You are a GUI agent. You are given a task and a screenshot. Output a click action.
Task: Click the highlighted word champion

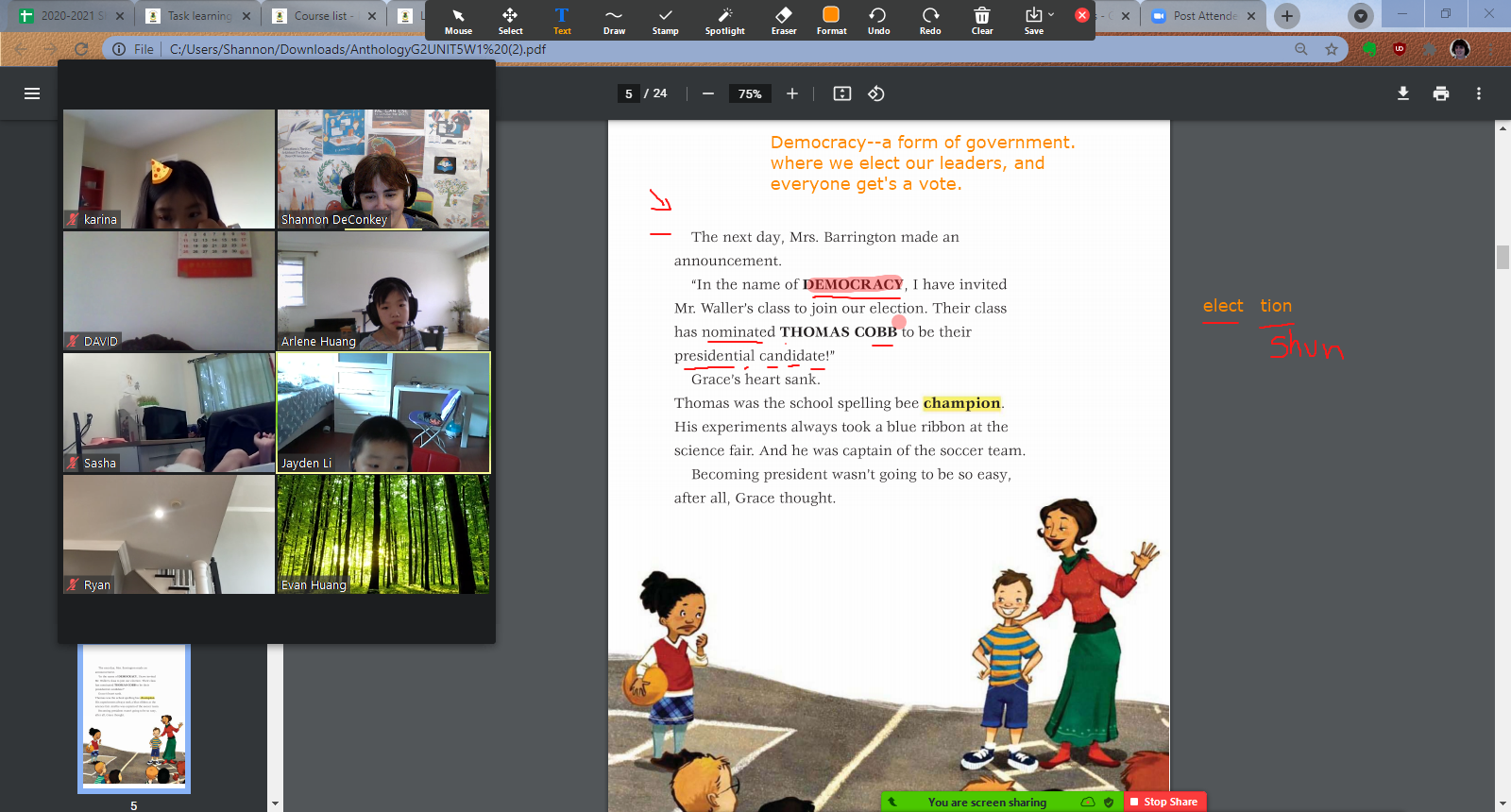(x=961, y=403)
